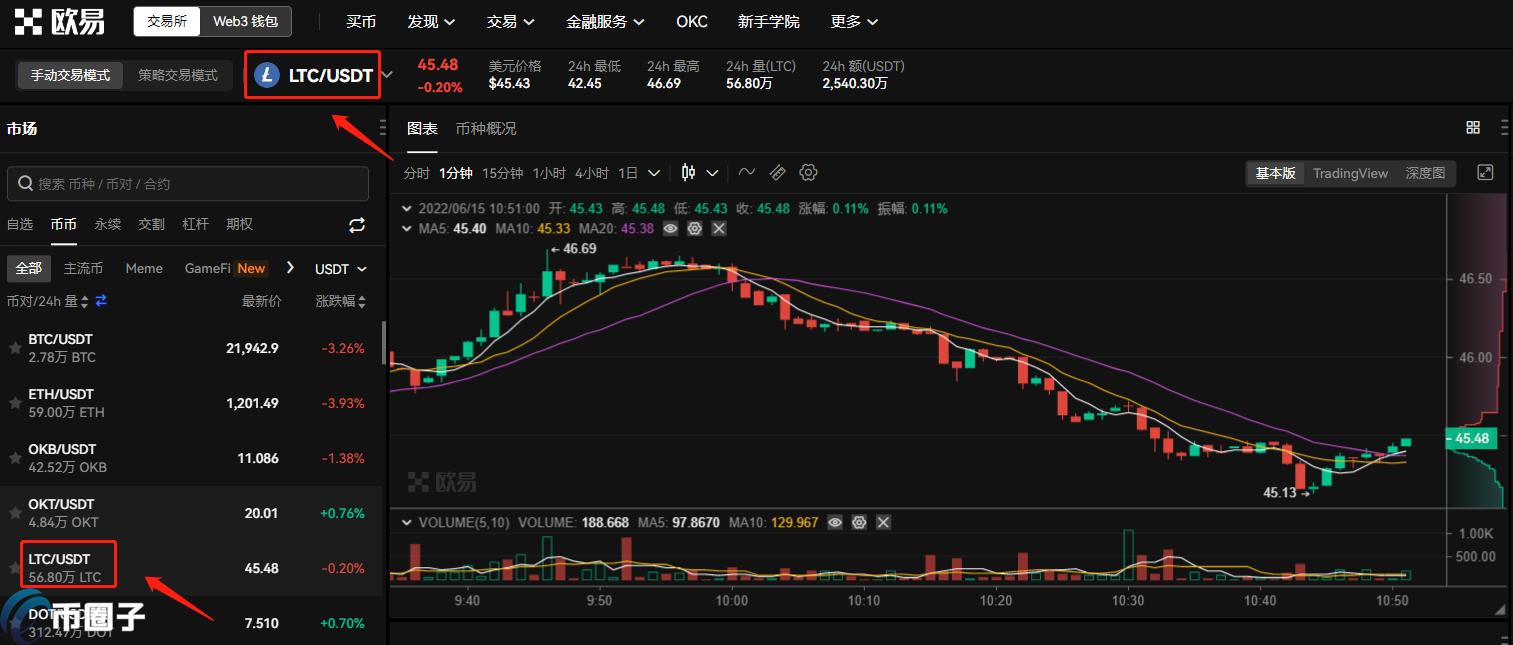Screen dimensions: 1513x645
Task: Expand the LTC/USDT pair selector arrow
Action: (x=388, y=75)
